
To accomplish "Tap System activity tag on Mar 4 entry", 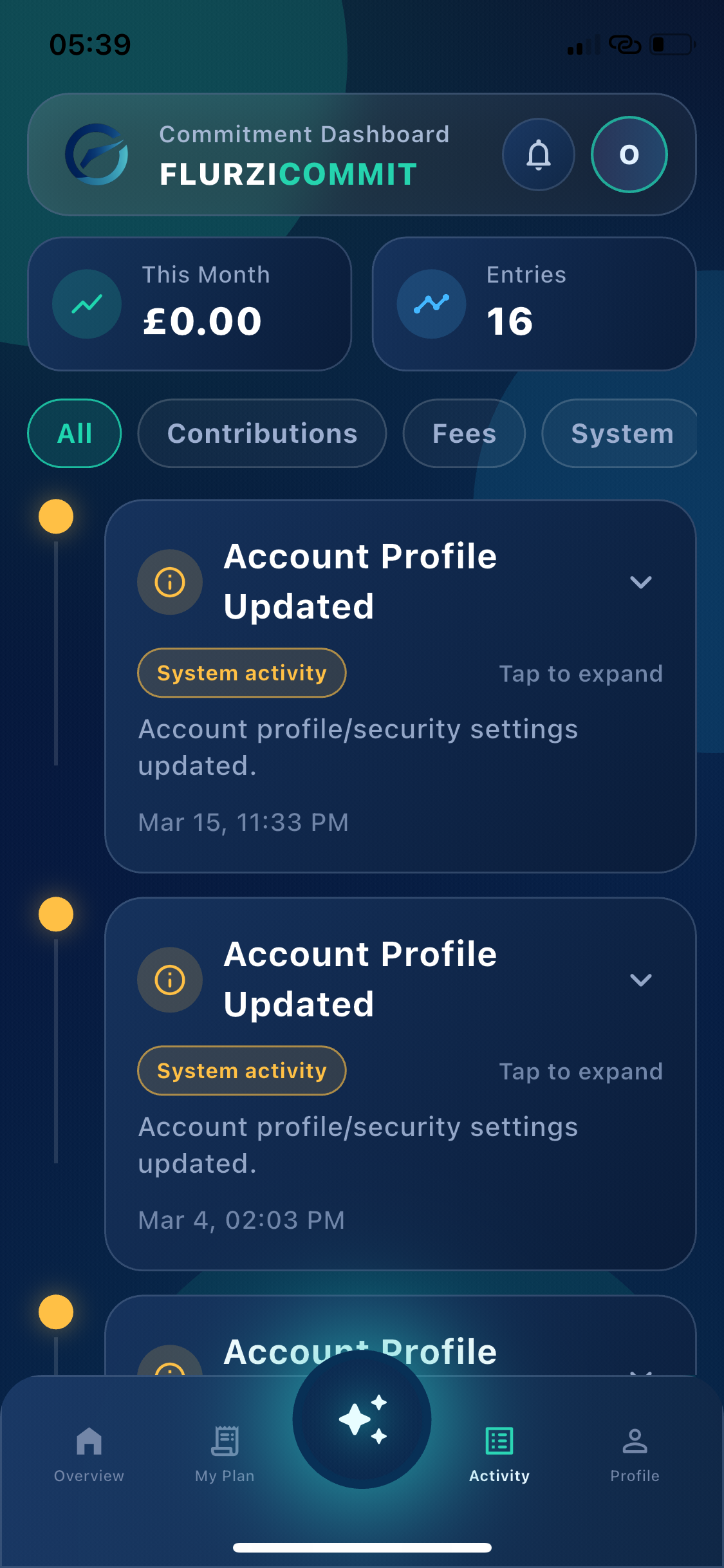I will (242, 1070).
